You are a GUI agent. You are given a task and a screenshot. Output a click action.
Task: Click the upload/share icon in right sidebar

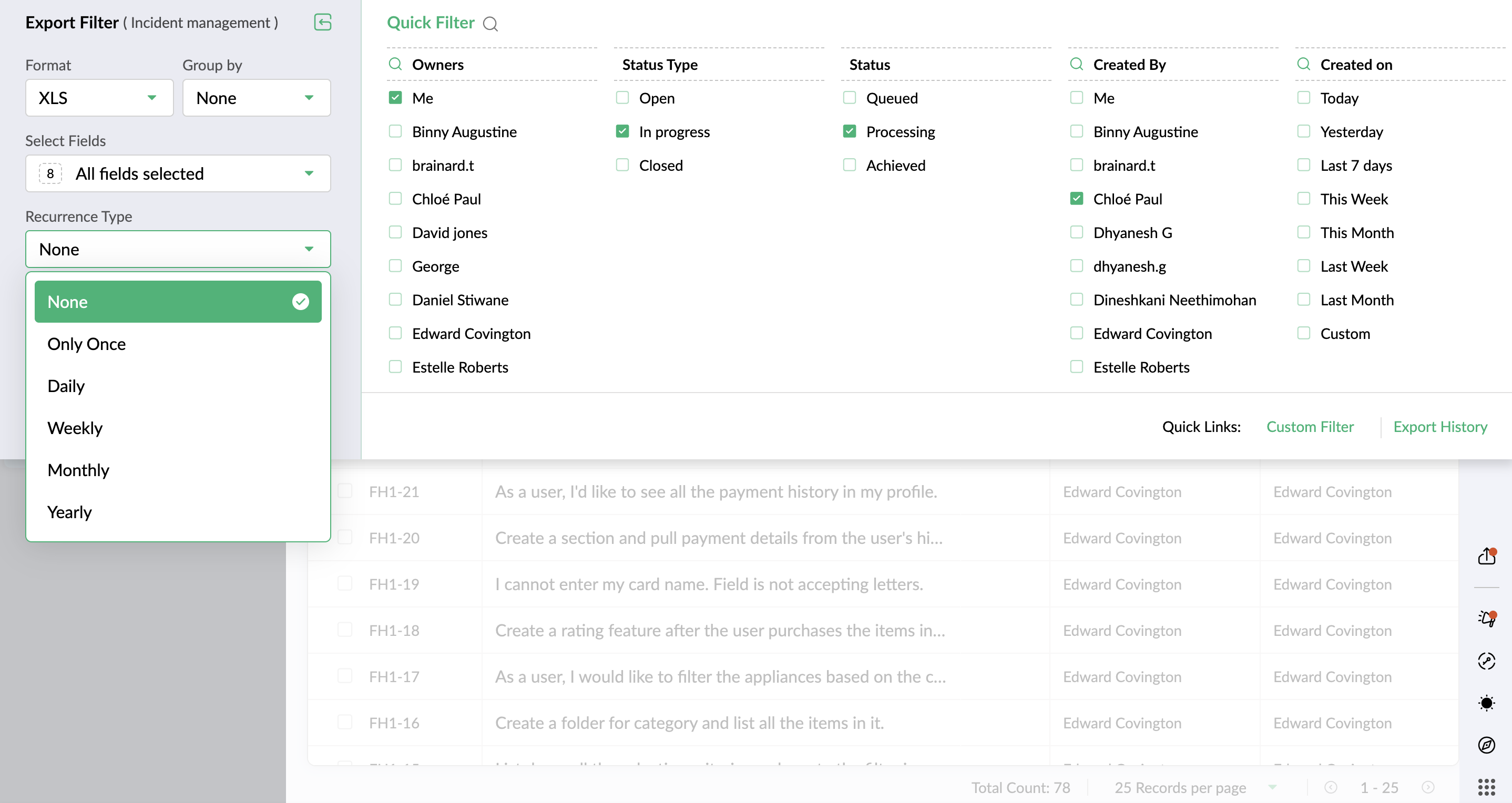(x=1486, y=556)
